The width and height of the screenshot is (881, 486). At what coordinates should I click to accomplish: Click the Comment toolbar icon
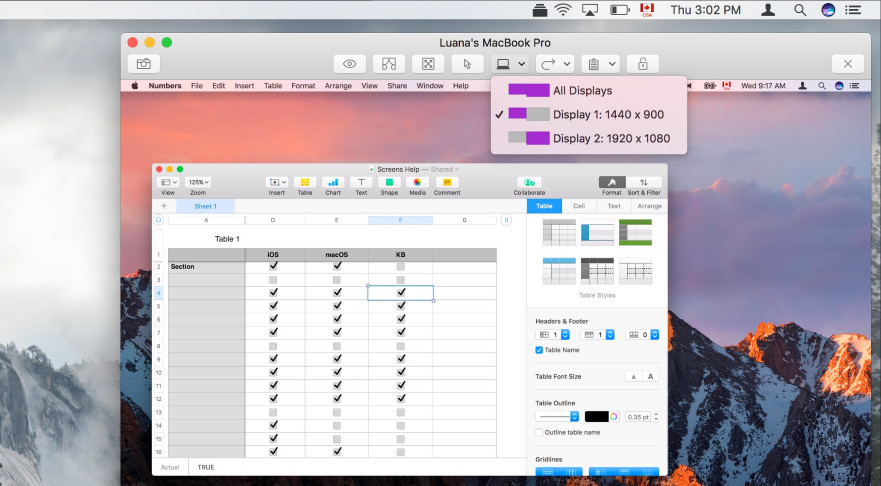tap(447, 182)
